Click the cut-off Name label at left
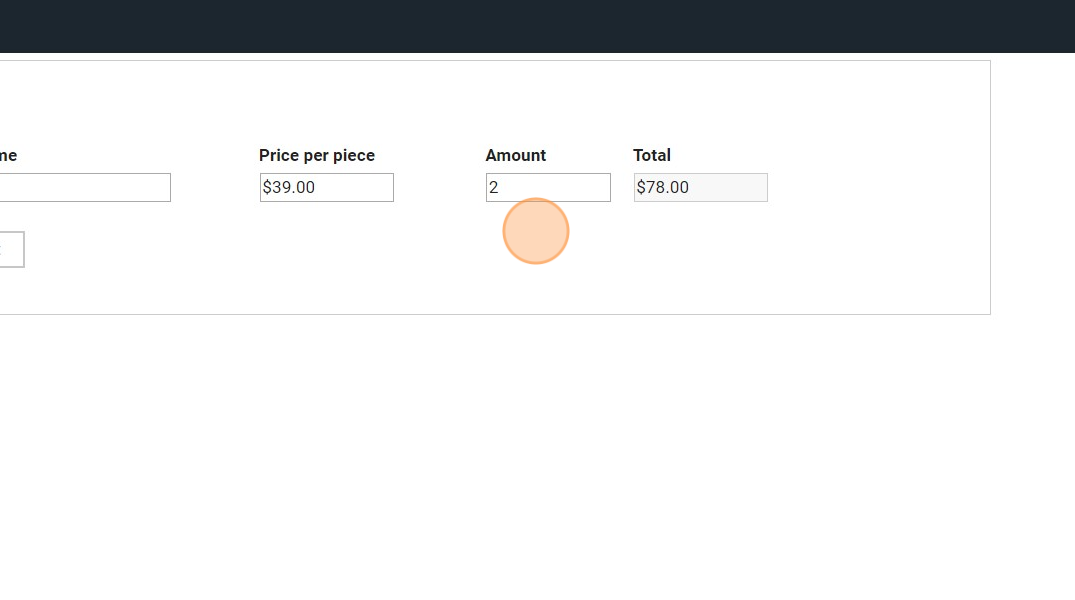Viewport: 1075px width, 600px height. (8, 155)
